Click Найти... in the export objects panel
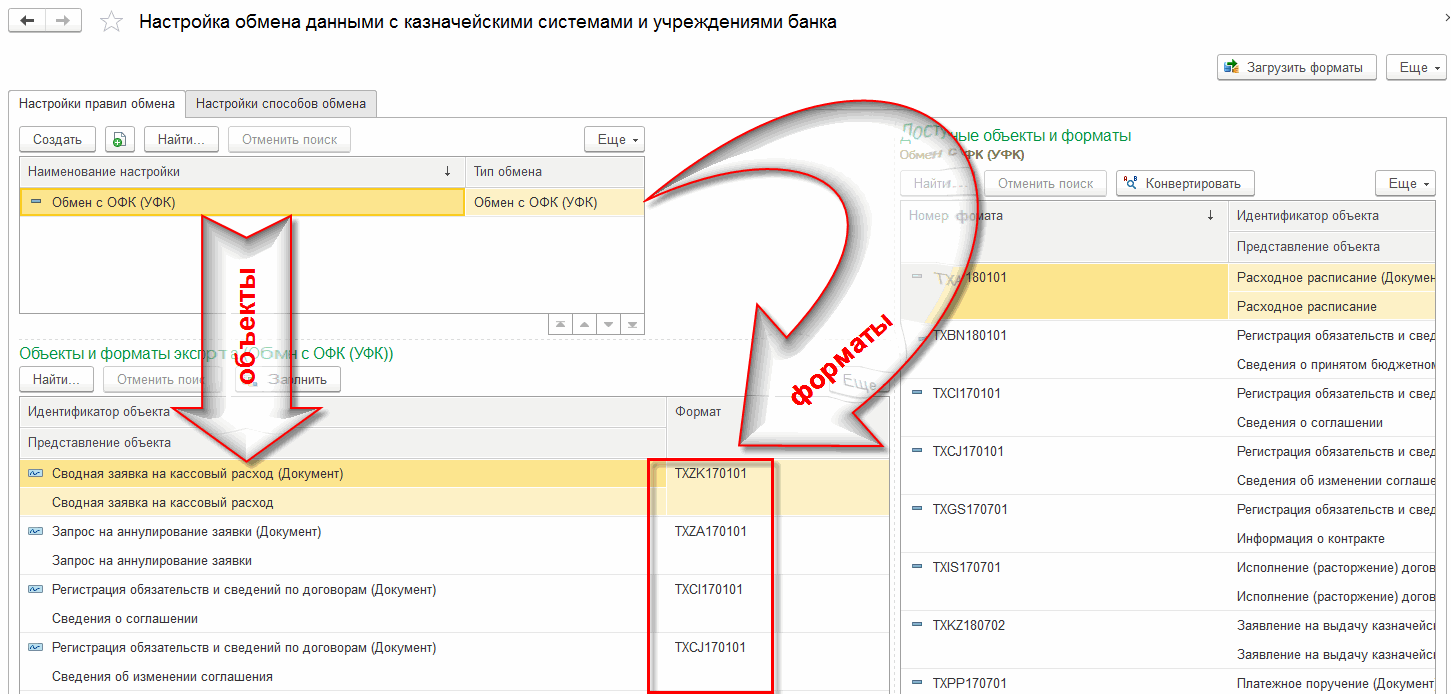The height and width of the screenshot is (694, 1451). pos(57,379)
